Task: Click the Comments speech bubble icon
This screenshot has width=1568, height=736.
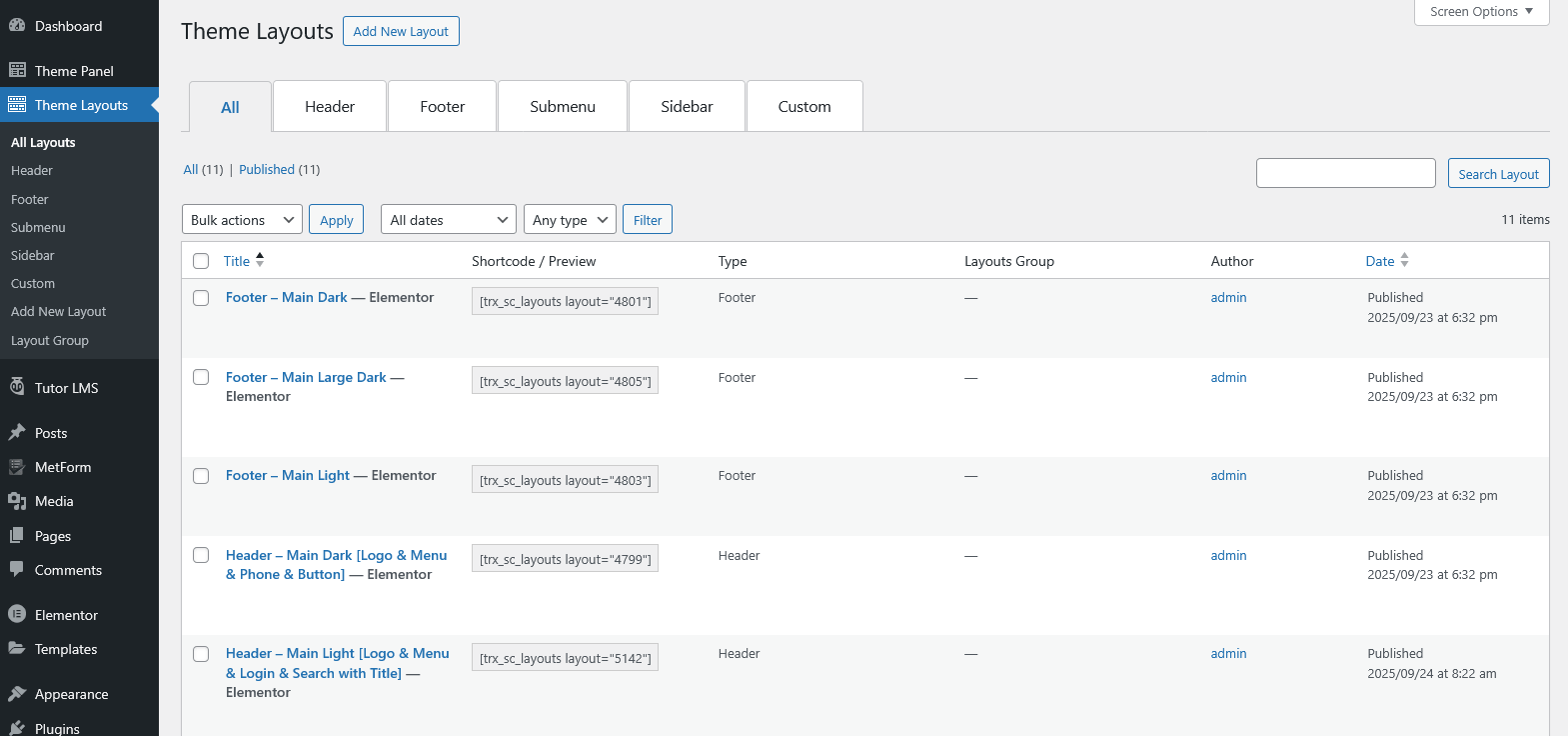Action: (17, 569)
